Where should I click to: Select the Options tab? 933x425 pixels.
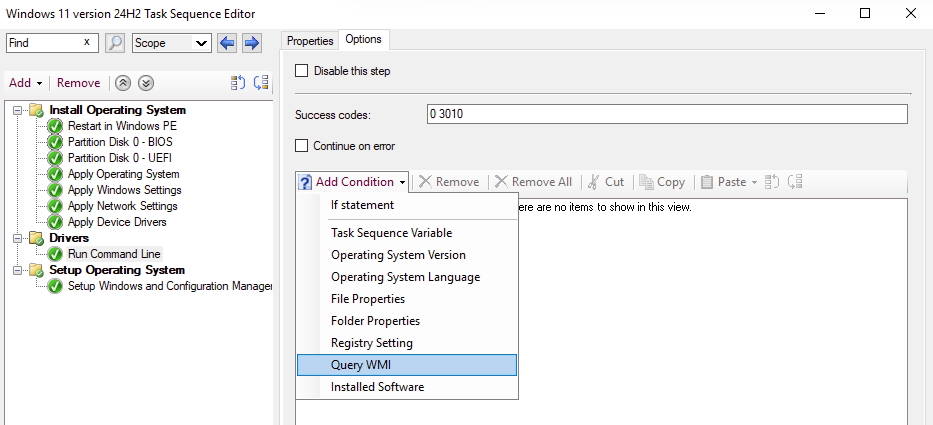364,39
